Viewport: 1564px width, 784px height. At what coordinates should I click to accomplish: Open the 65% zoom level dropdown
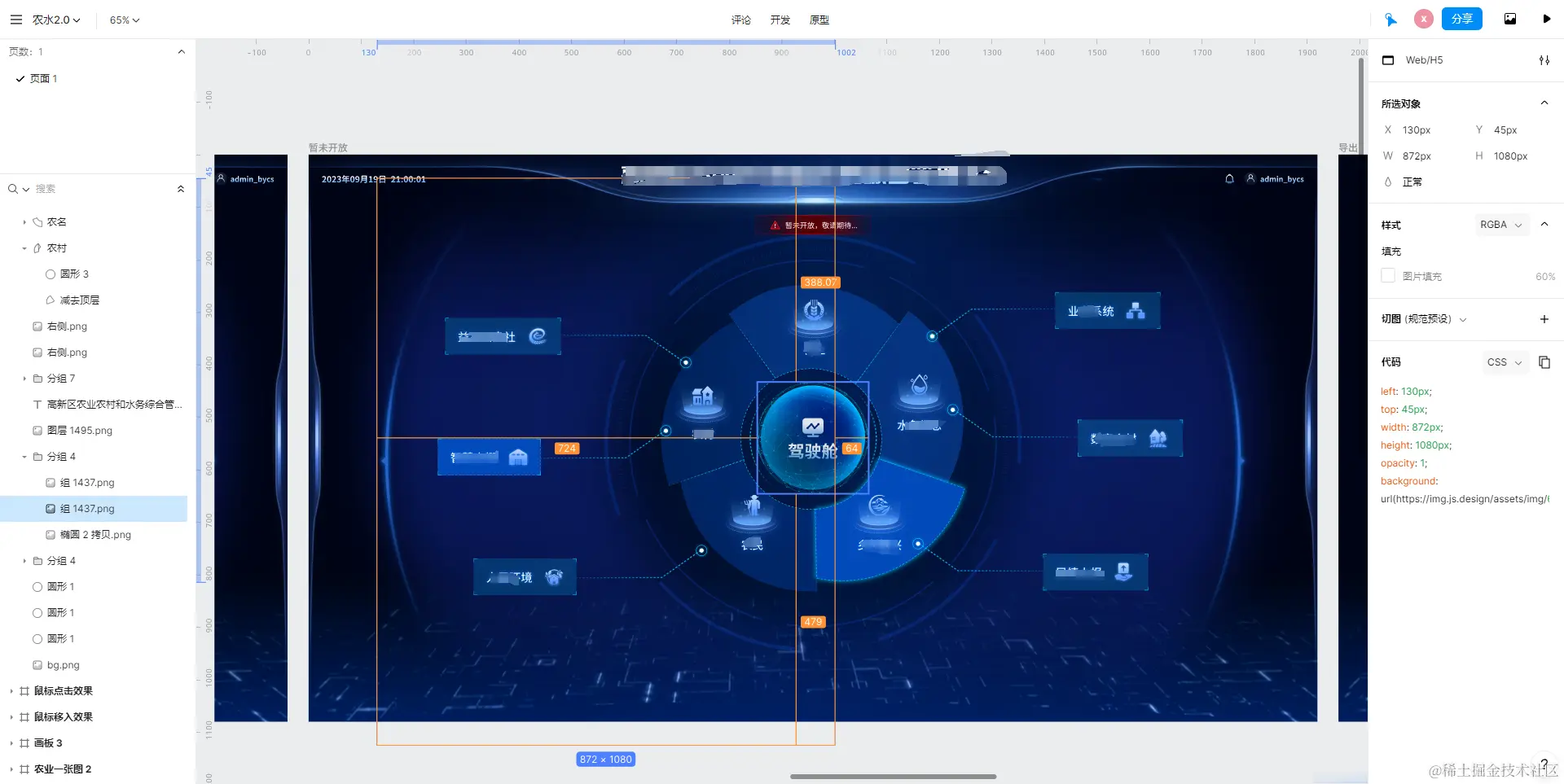(x=125, y=20)
